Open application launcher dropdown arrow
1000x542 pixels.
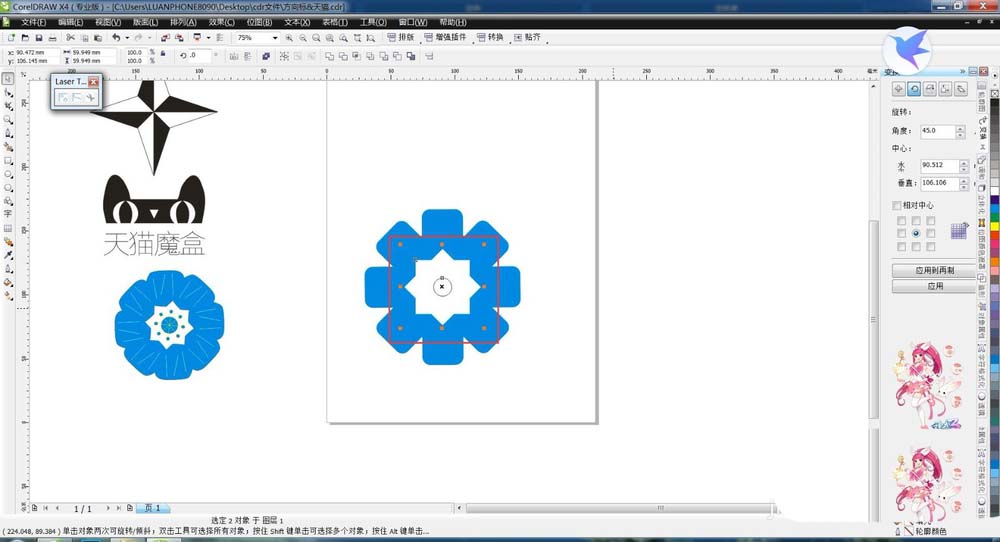[208, 38]
